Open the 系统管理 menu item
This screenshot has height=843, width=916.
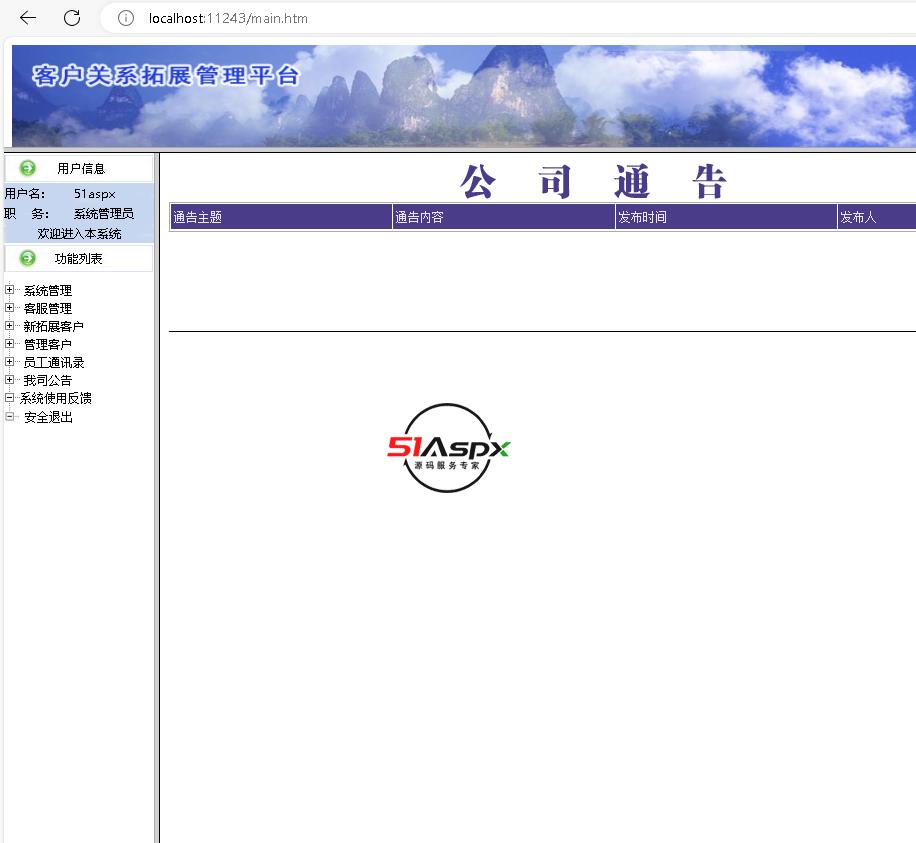[x=48, y=290]
